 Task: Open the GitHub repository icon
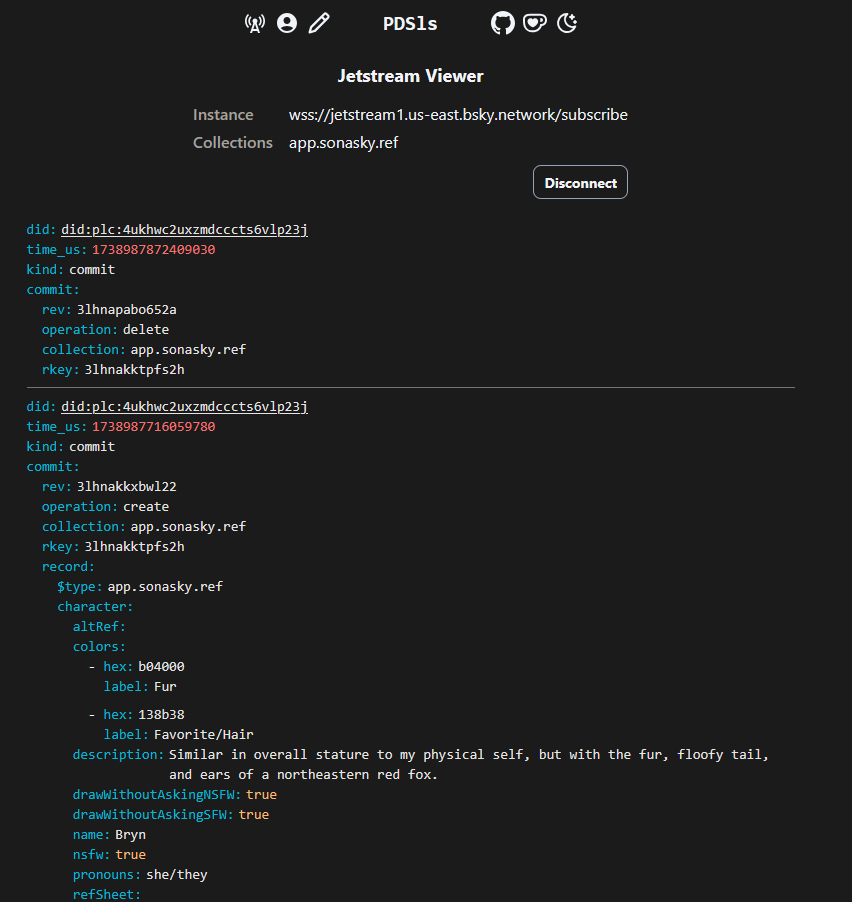pyautogui.click(x=502, y=23)
